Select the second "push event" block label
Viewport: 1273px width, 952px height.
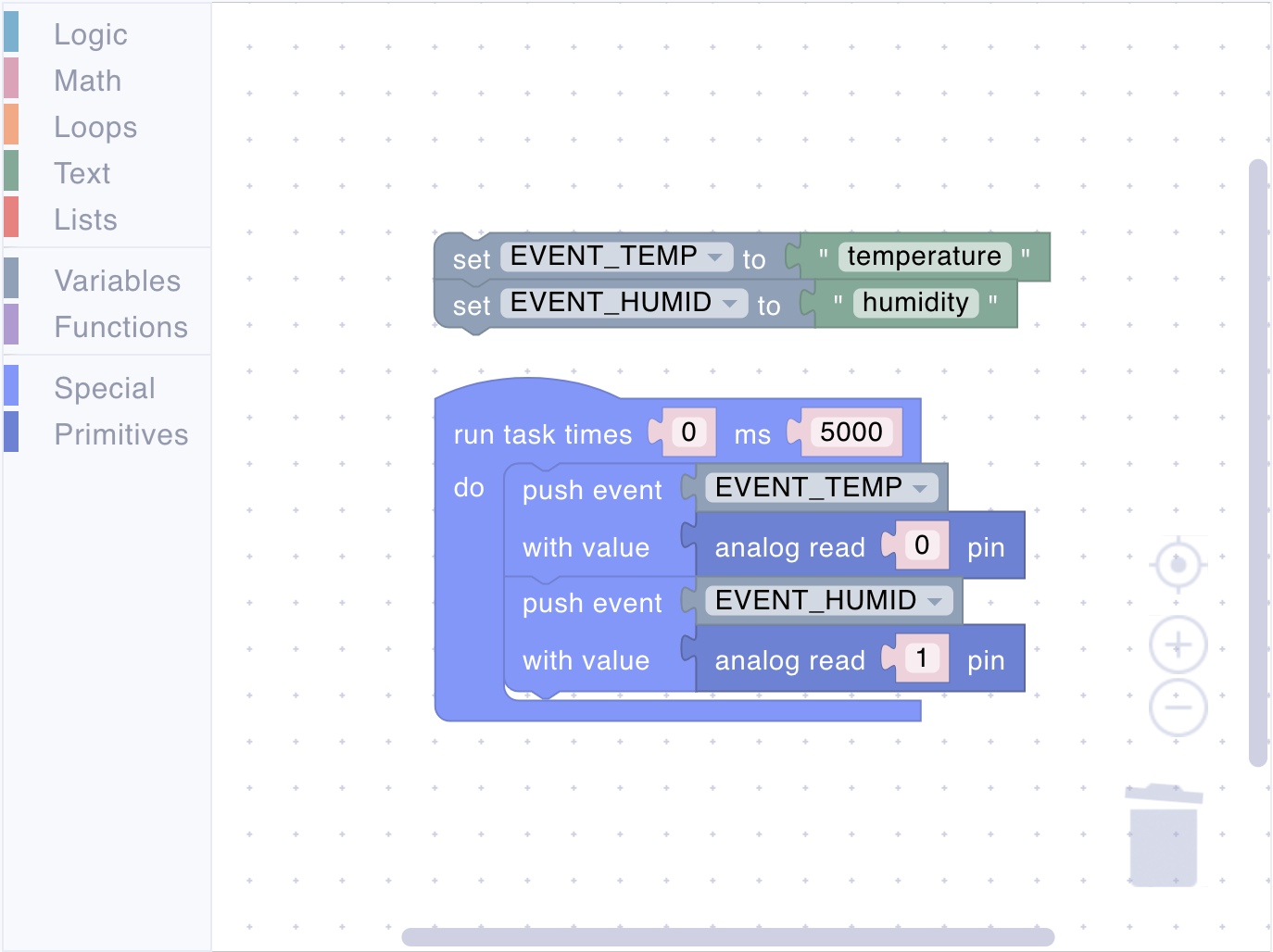click(x=592, y=603)
